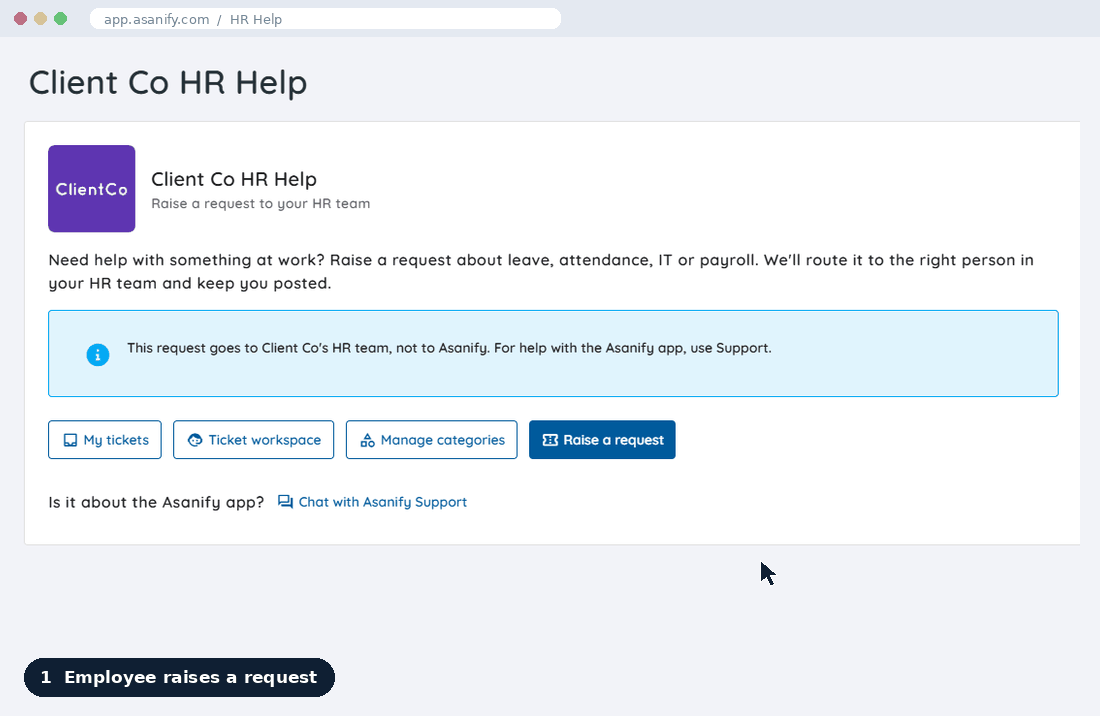Click 'Raise a request to your HR team' subtitle

click(260, 203)
